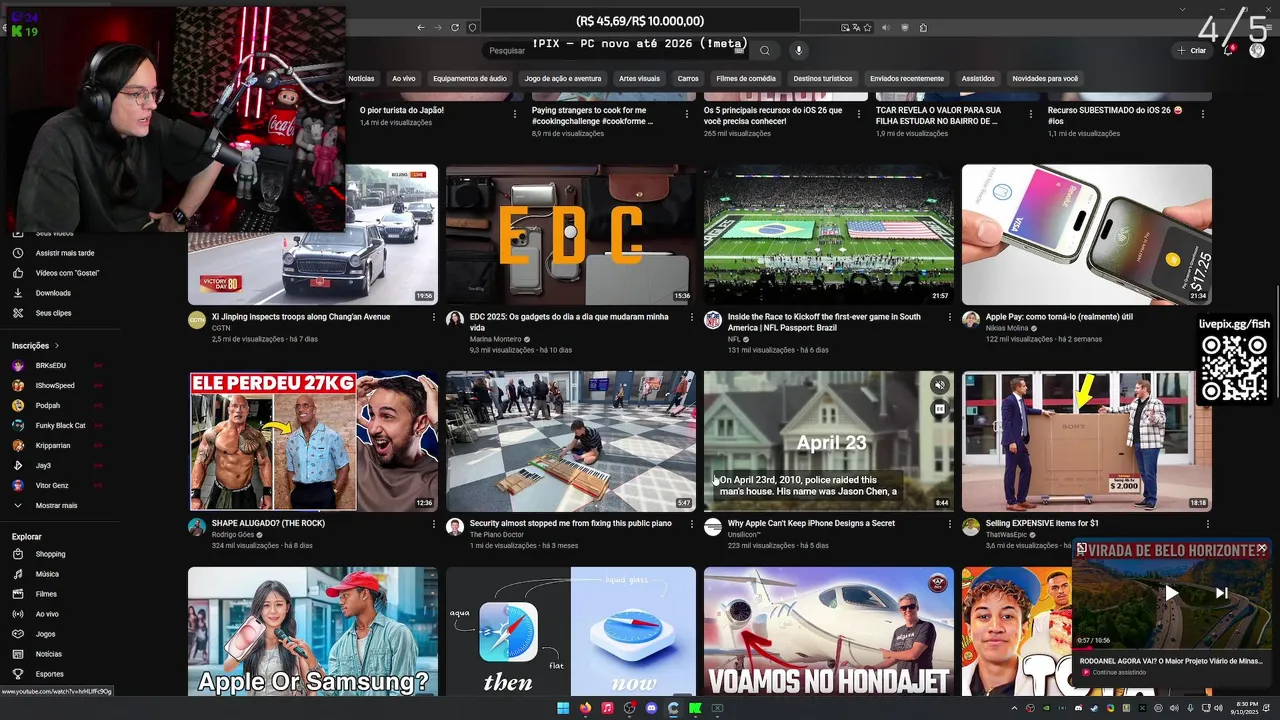Open more options for Selling EXPENSIVE items video
The width and height of the screenshot is (1280, 720).
[1207, 524]
